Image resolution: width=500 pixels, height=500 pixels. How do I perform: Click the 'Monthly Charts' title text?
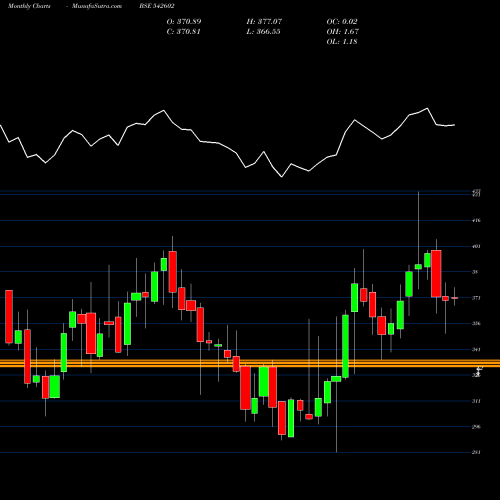point(29,6)
